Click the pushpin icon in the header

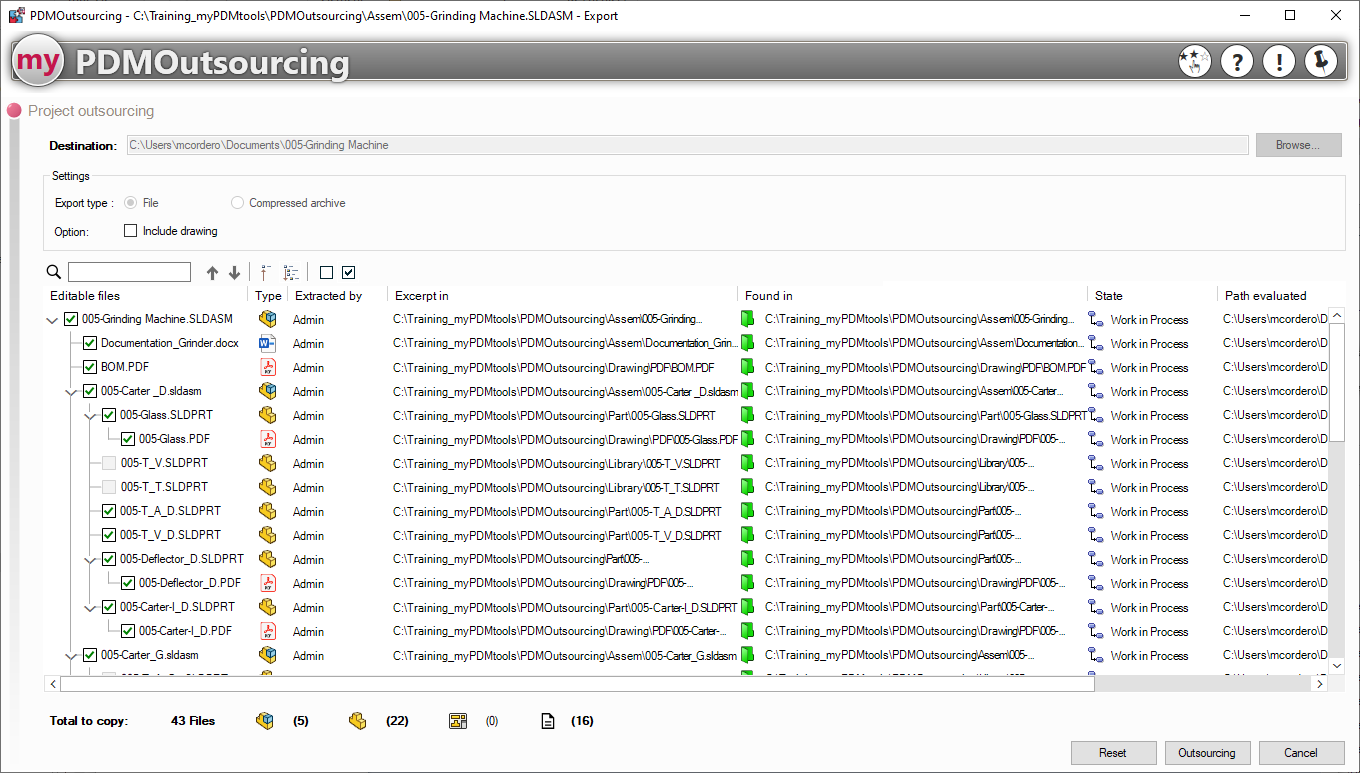pos(1321,62)
